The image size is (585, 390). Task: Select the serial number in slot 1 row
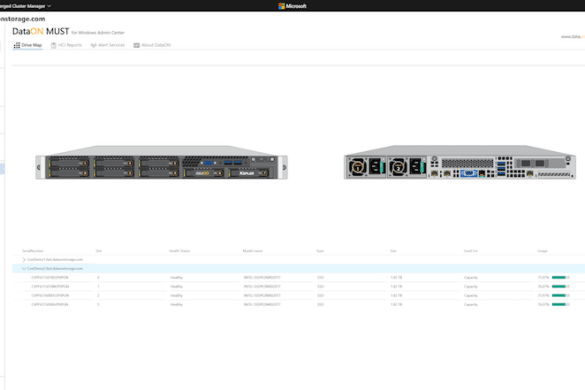click(50, 287)
